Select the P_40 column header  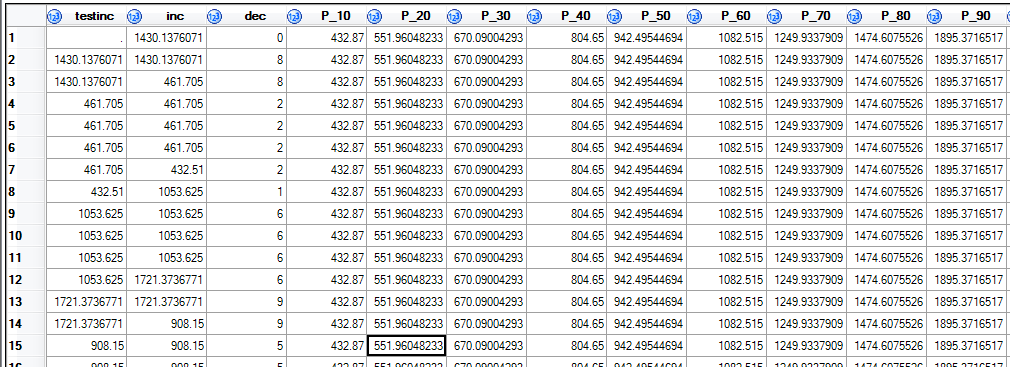click(x=567, y=15)
